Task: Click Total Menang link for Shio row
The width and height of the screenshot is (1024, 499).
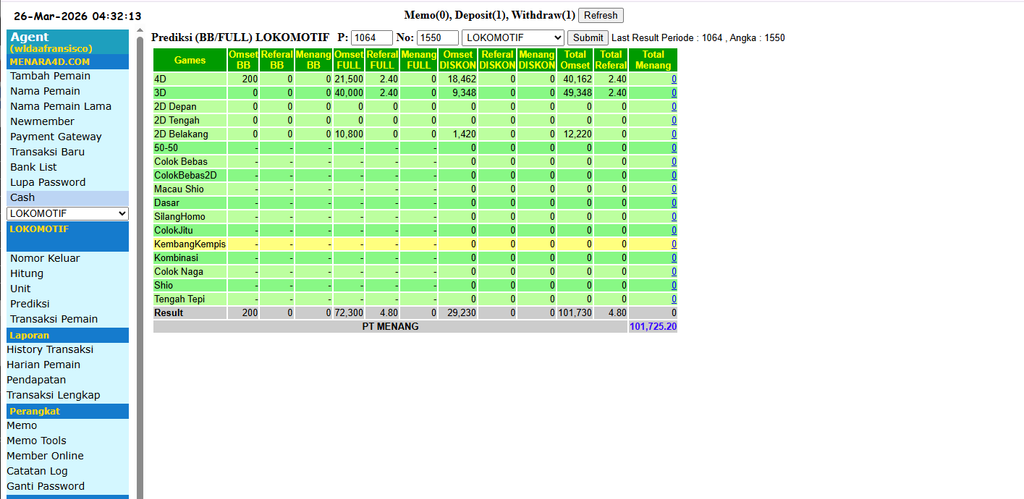Action: (x=674, y=285)
